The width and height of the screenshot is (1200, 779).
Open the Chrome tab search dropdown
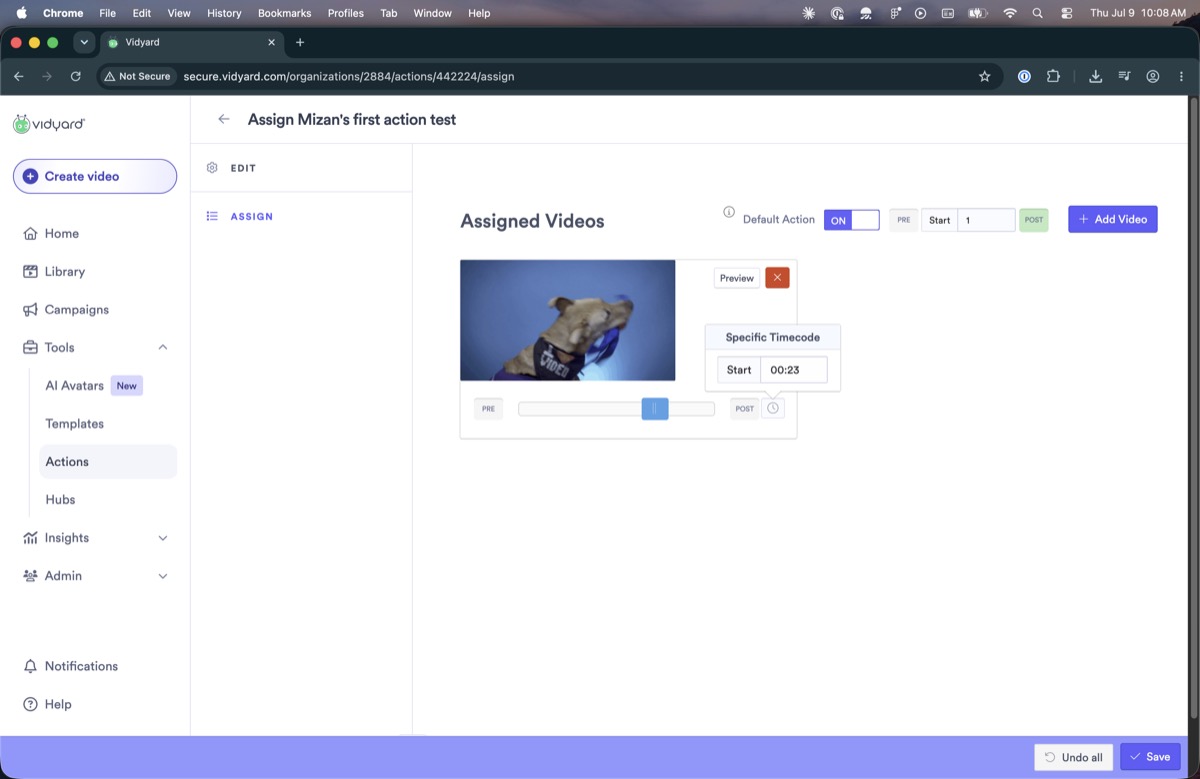coord(84,42)
